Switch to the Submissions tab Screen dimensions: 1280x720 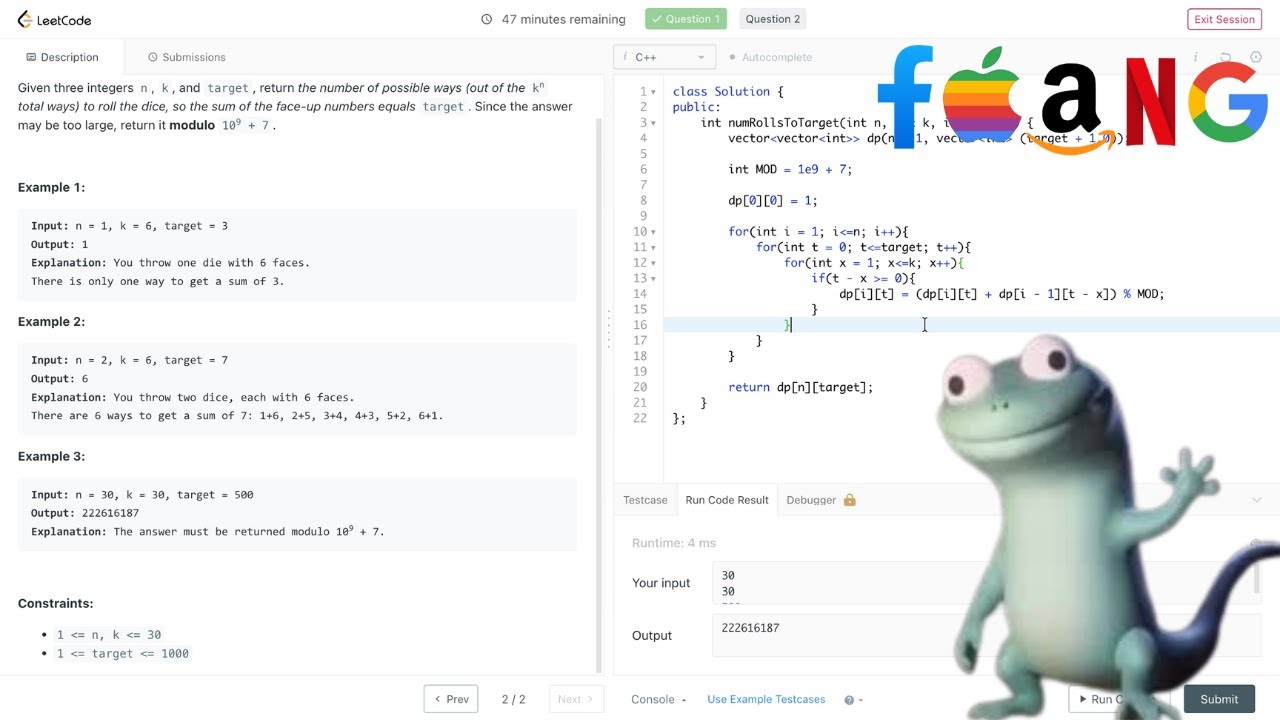[186, 57]
